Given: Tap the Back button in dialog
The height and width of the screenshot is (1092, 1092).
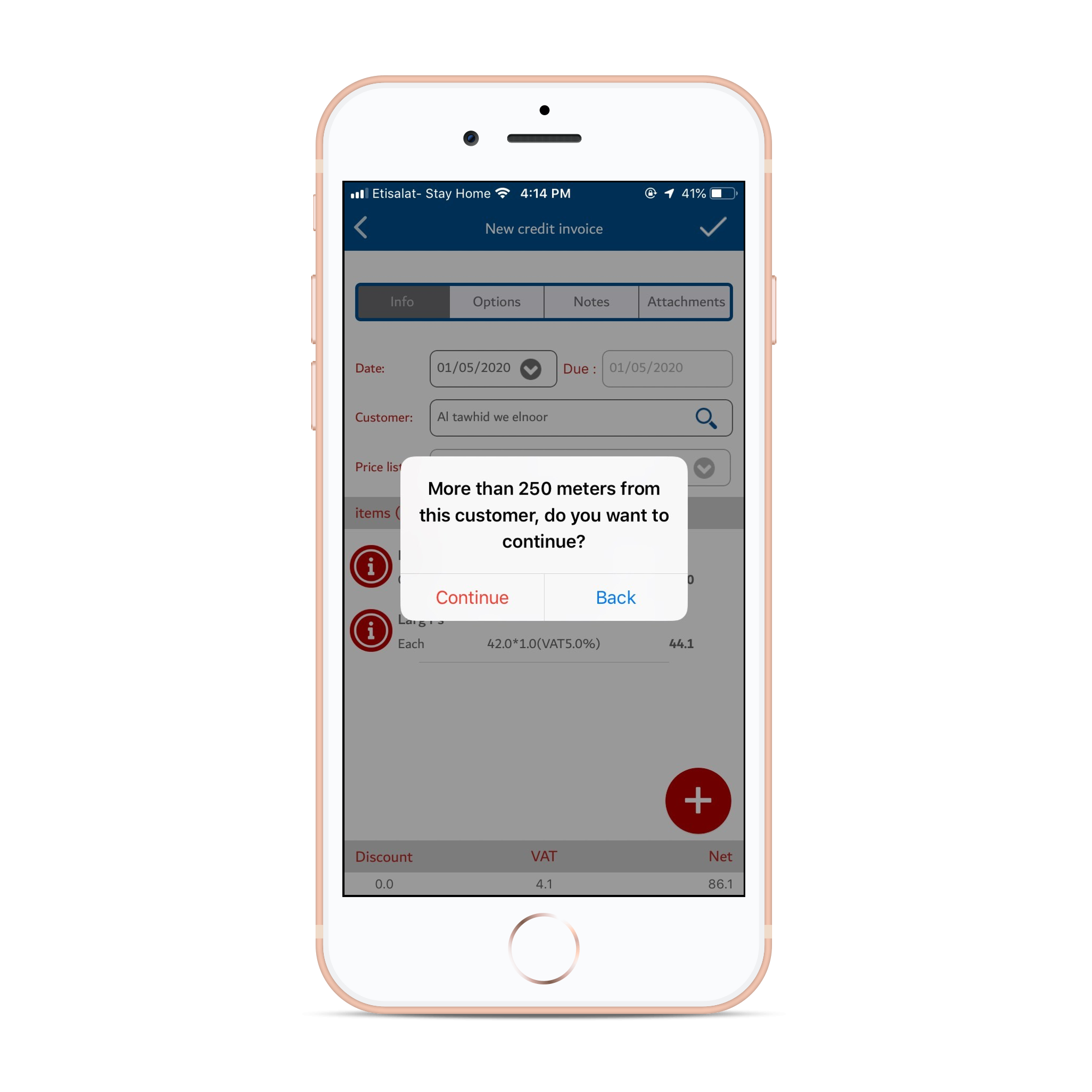Looking at the screenshot, I should (x=615, y=597).
